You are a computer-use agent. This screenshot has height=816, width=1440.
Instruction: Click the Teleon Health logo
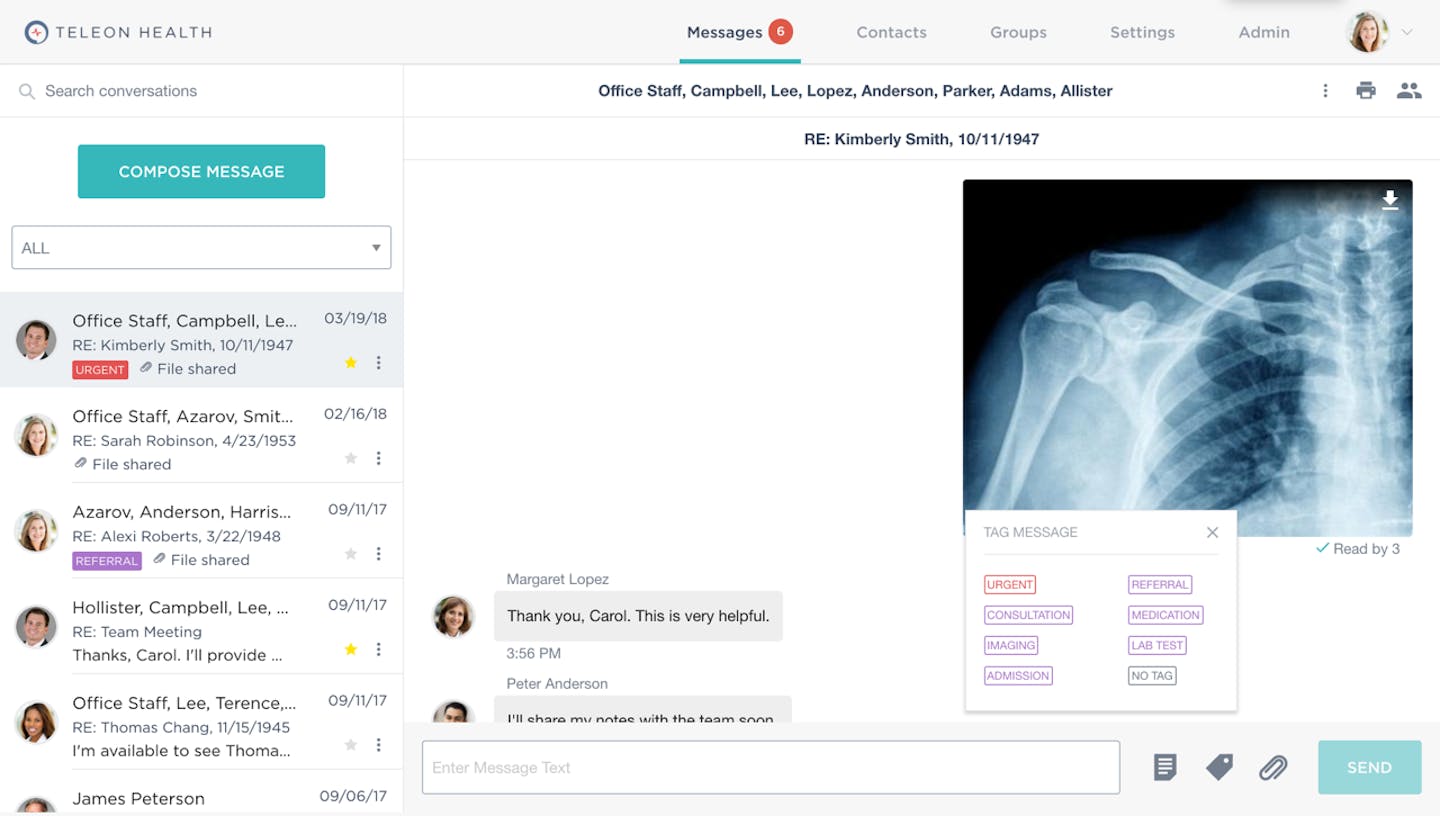point(118,32)
